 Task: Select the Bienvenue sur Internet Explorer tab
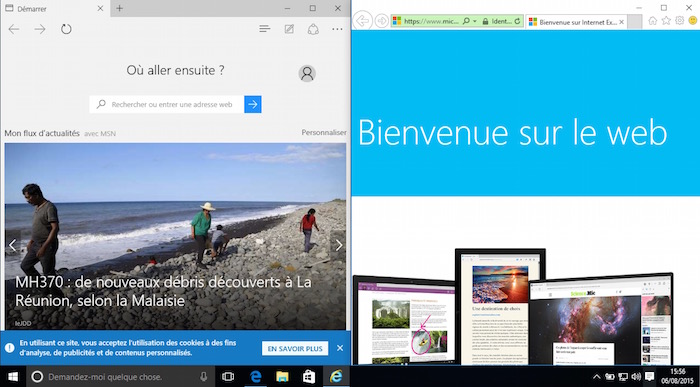(576, 21)
